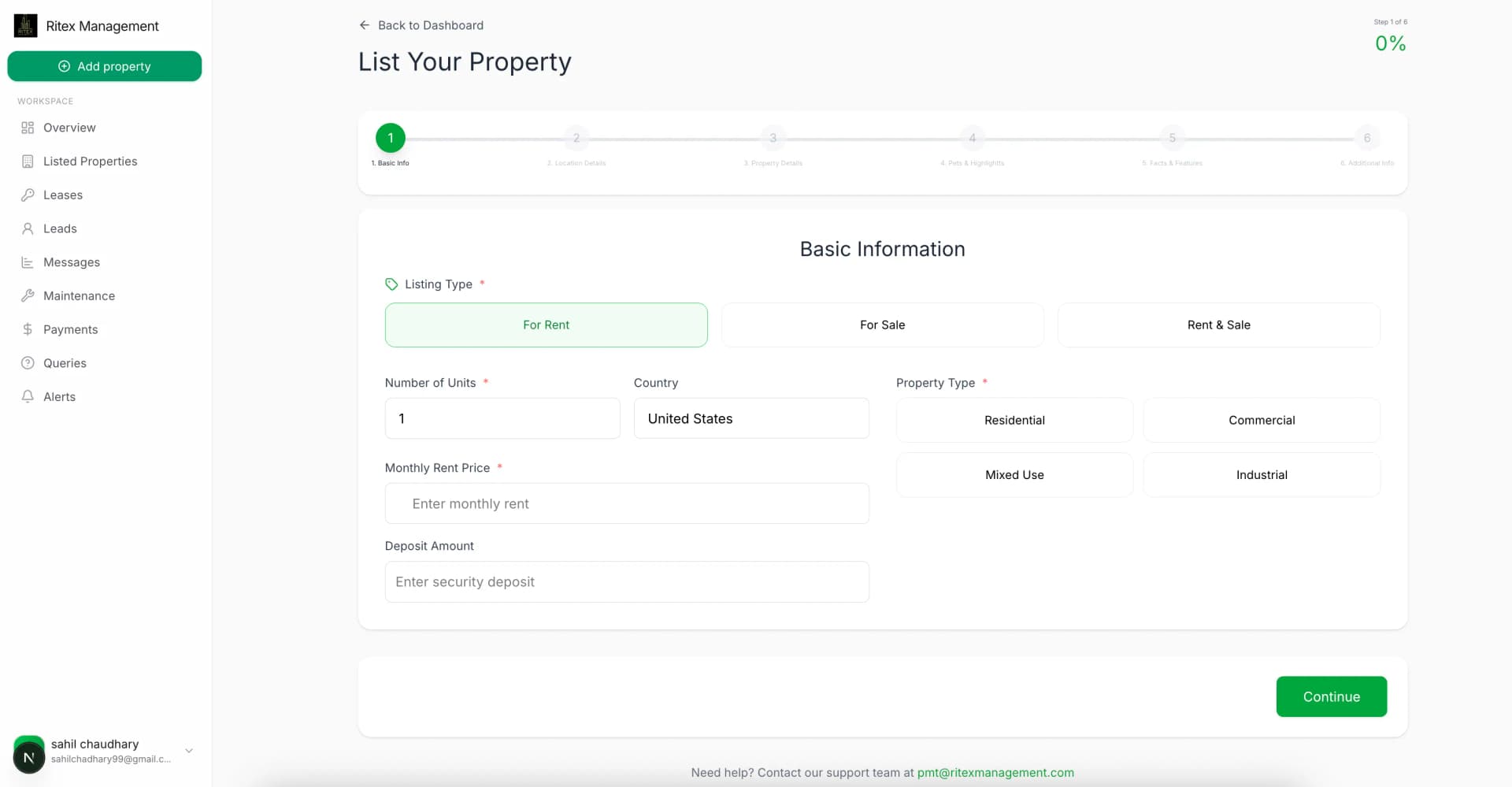Click the sahil chaudhary user name

(94, 744)
